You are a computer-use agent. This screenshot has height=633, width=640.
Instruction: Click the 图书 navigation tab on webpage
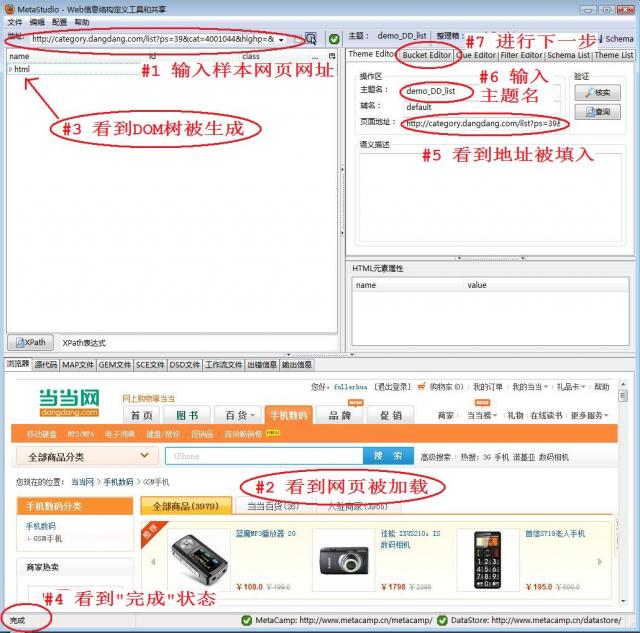tap(187, 415)
